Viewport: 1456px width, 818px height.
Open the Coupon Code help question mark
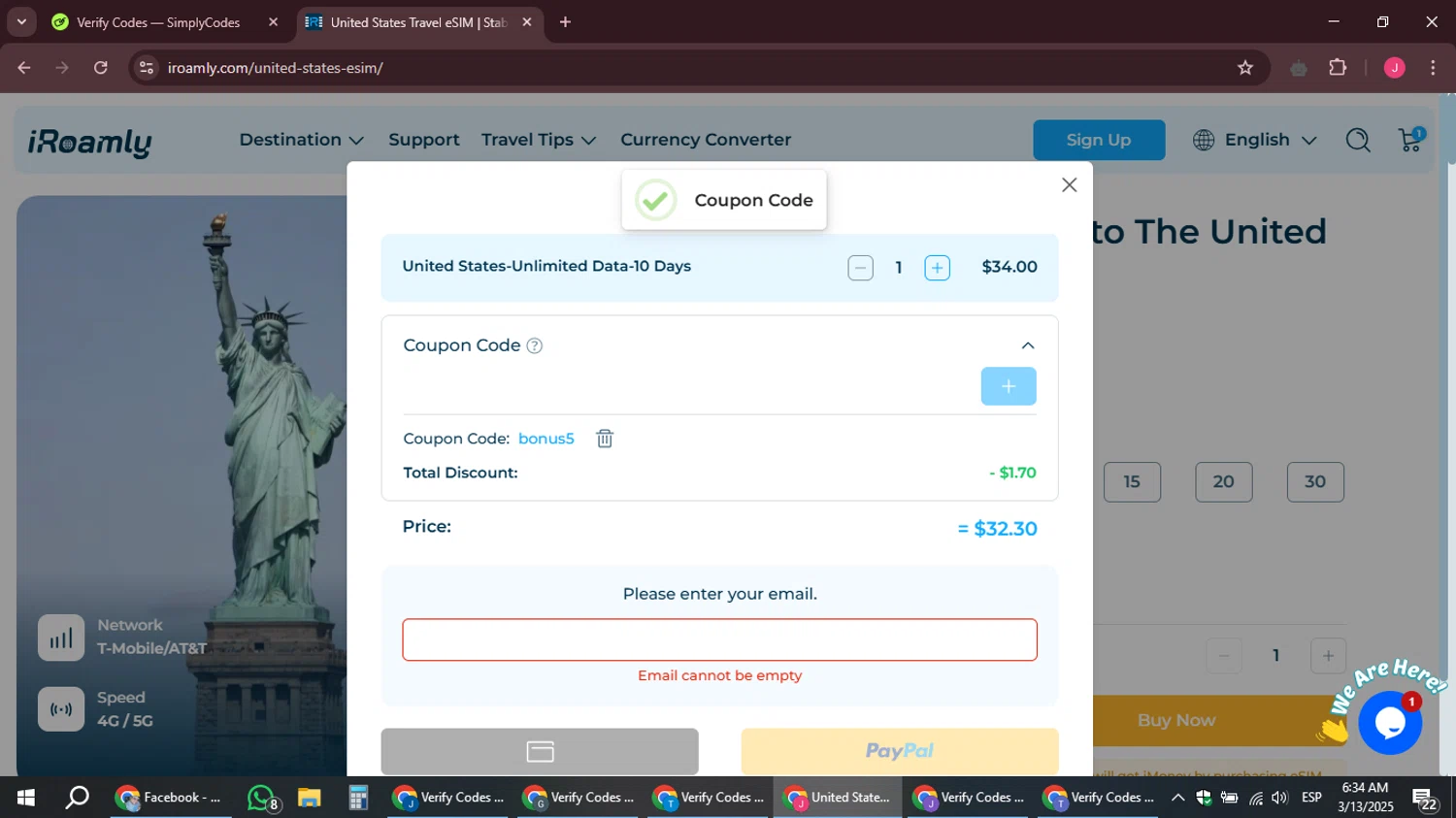[534, 345]
